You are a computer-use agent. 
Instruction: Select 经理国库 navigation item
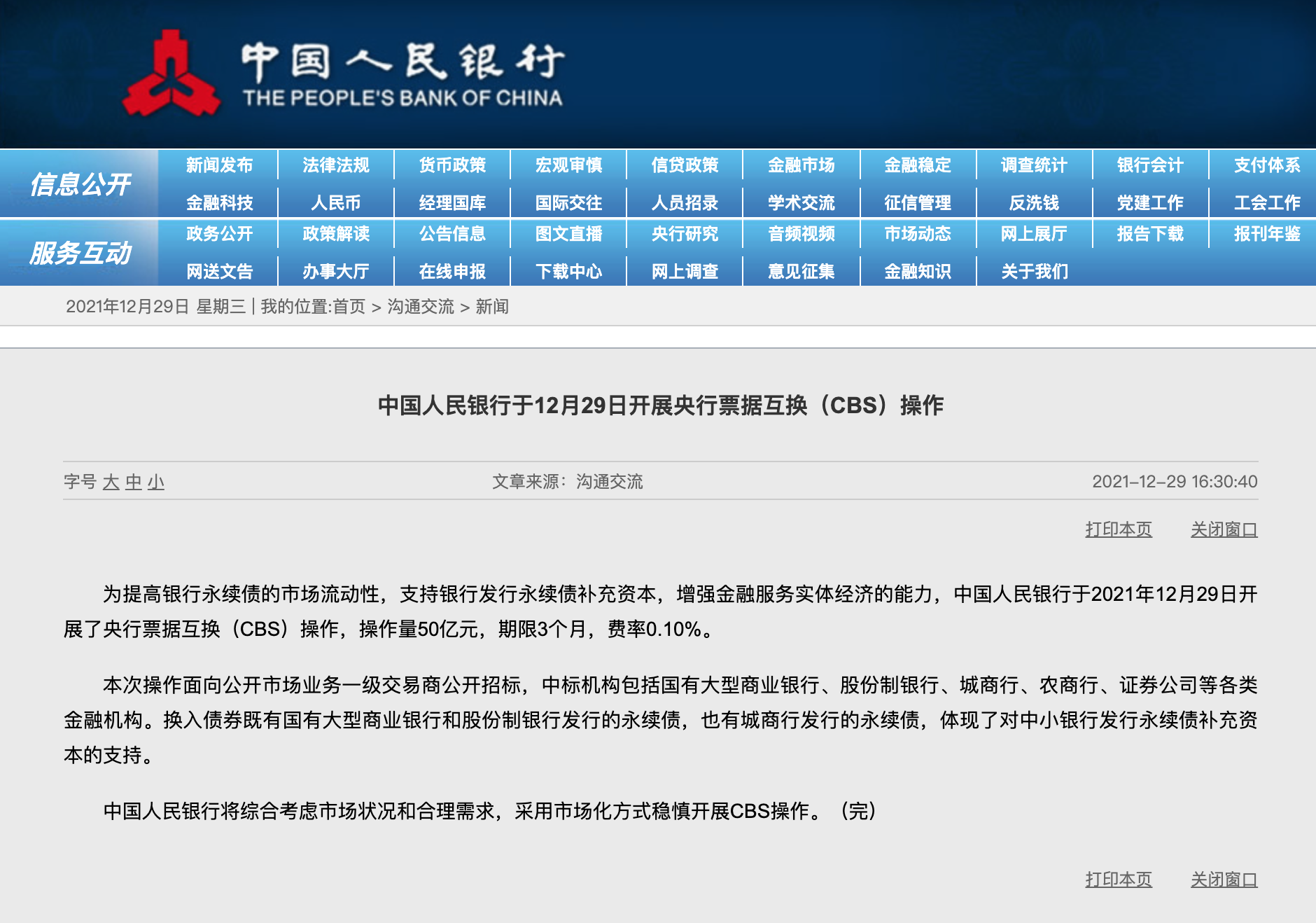click(452, 203)
